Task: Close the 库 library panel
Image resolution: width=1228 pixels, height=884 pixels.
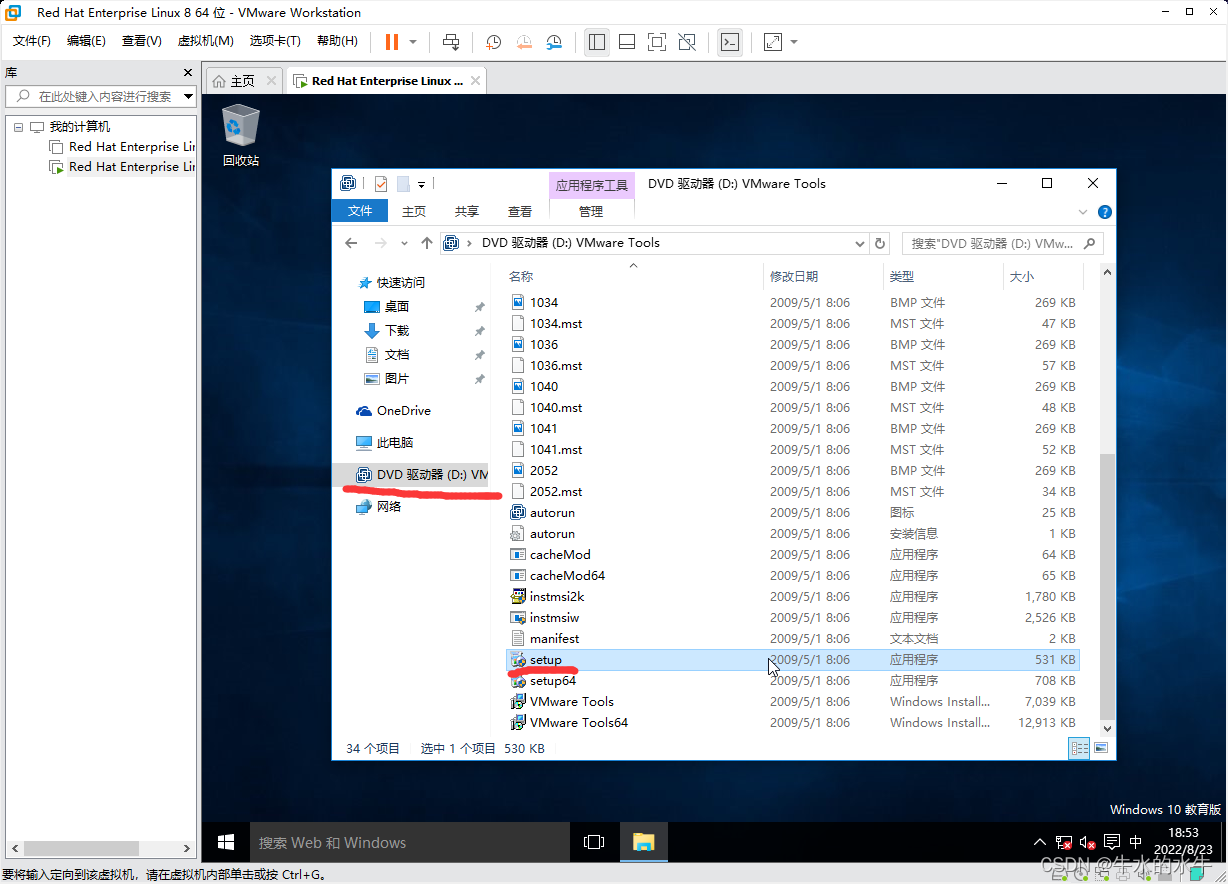Action: 188,73
